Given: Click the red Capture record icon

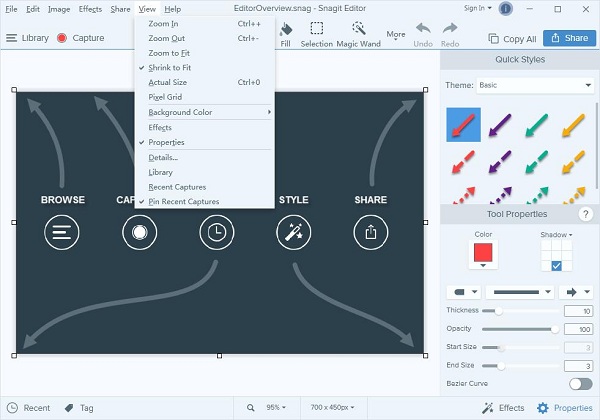Looking at the screenshot, I should point(62,39).
